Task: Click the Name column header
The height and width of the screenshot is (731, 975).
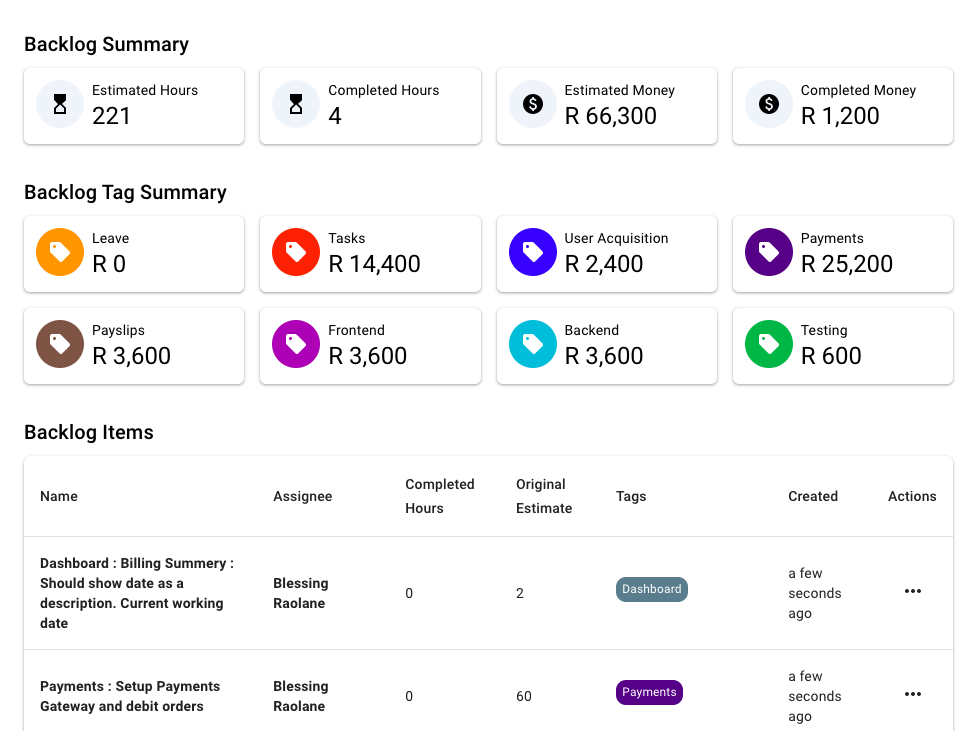Action: point(59,496)
